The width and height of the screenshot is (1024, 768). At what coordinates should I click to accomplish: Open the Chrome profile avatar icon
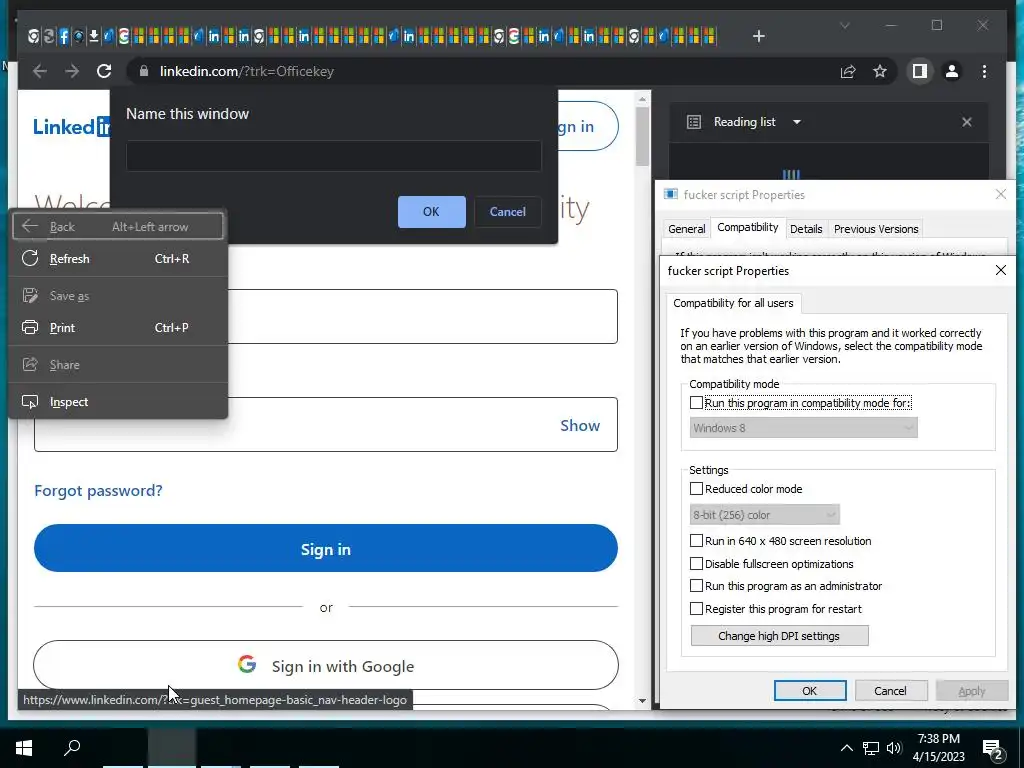[952, 71]
